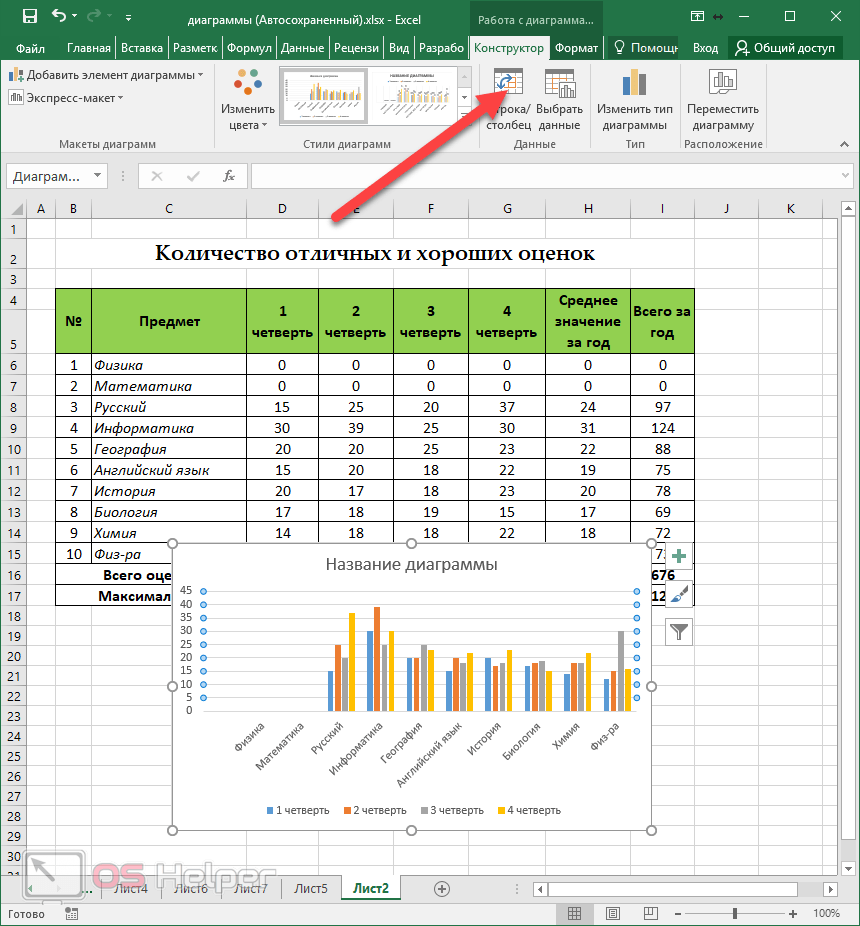Expand Add Chart Element dropdown
Screen dimensions: 860x926
(105, 75)
